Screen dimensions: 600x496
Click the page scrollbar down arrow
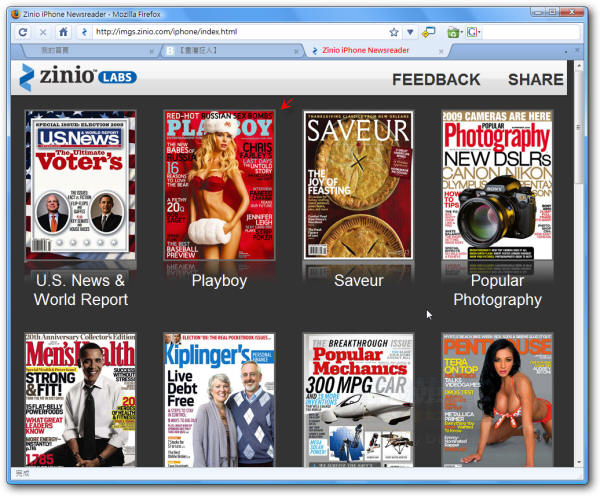[x=579, y=462]
